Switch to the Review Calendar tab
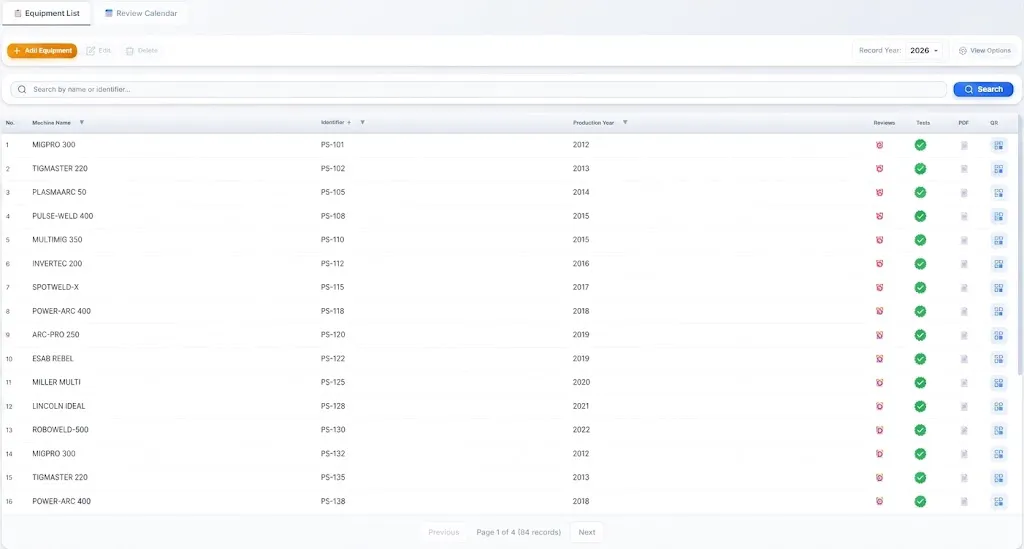 point(141,13)
